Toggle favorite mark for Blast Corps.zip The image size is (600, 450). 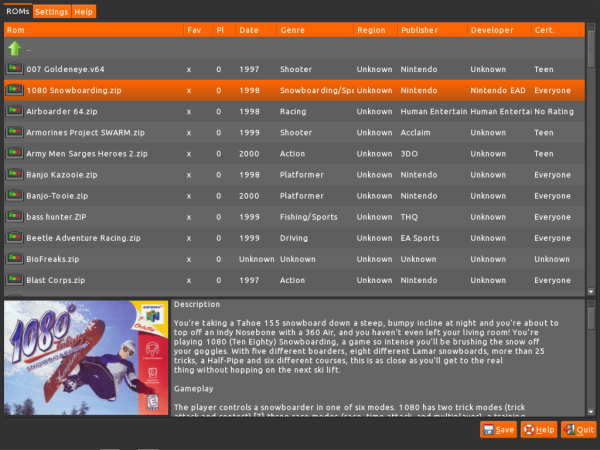click(x=189, y=280)
